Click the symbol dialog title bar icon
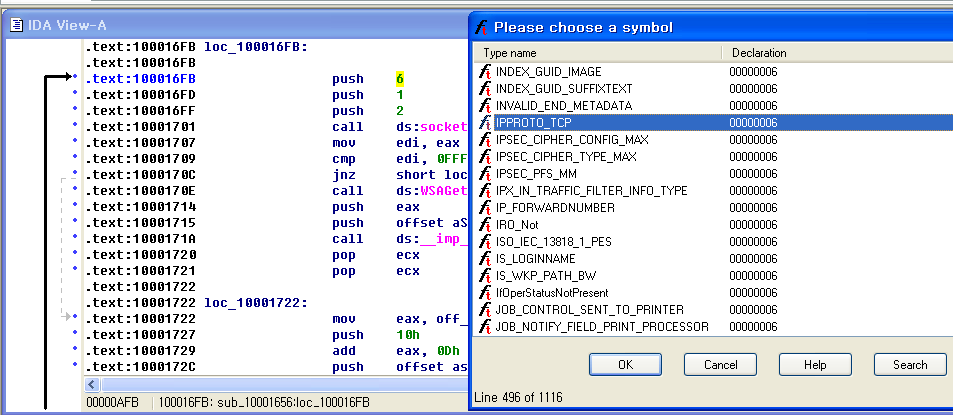 pos(481,27)
